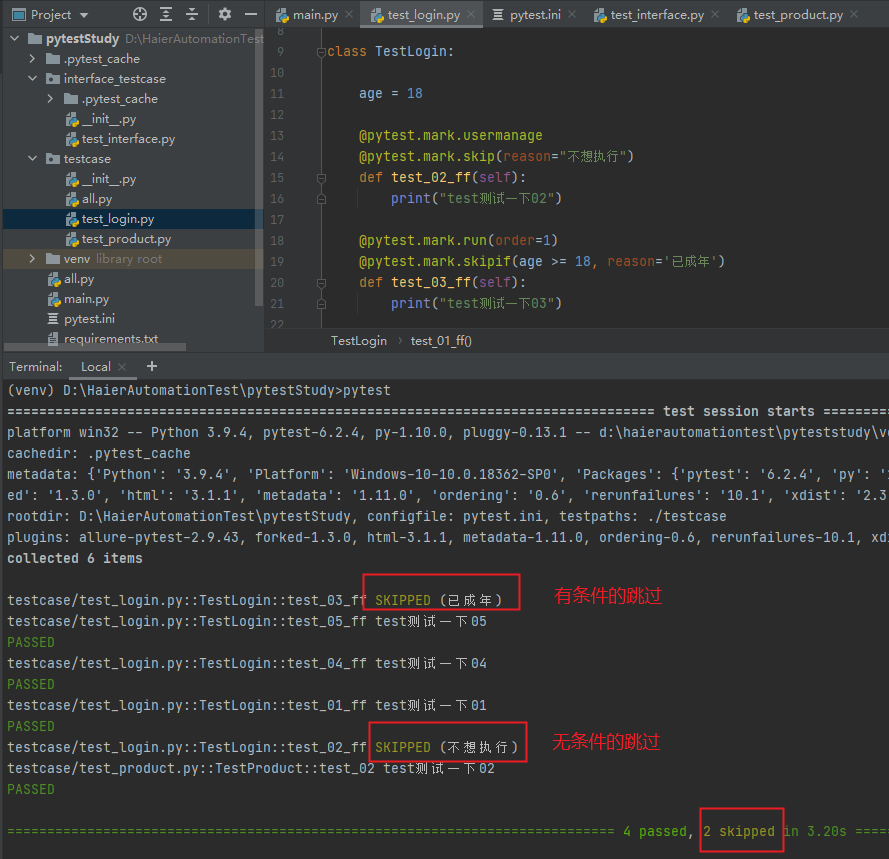Screen dimensions: 889x859
Task: Click the Project panel horizontal scrollbar
Action: coord(95,346)
